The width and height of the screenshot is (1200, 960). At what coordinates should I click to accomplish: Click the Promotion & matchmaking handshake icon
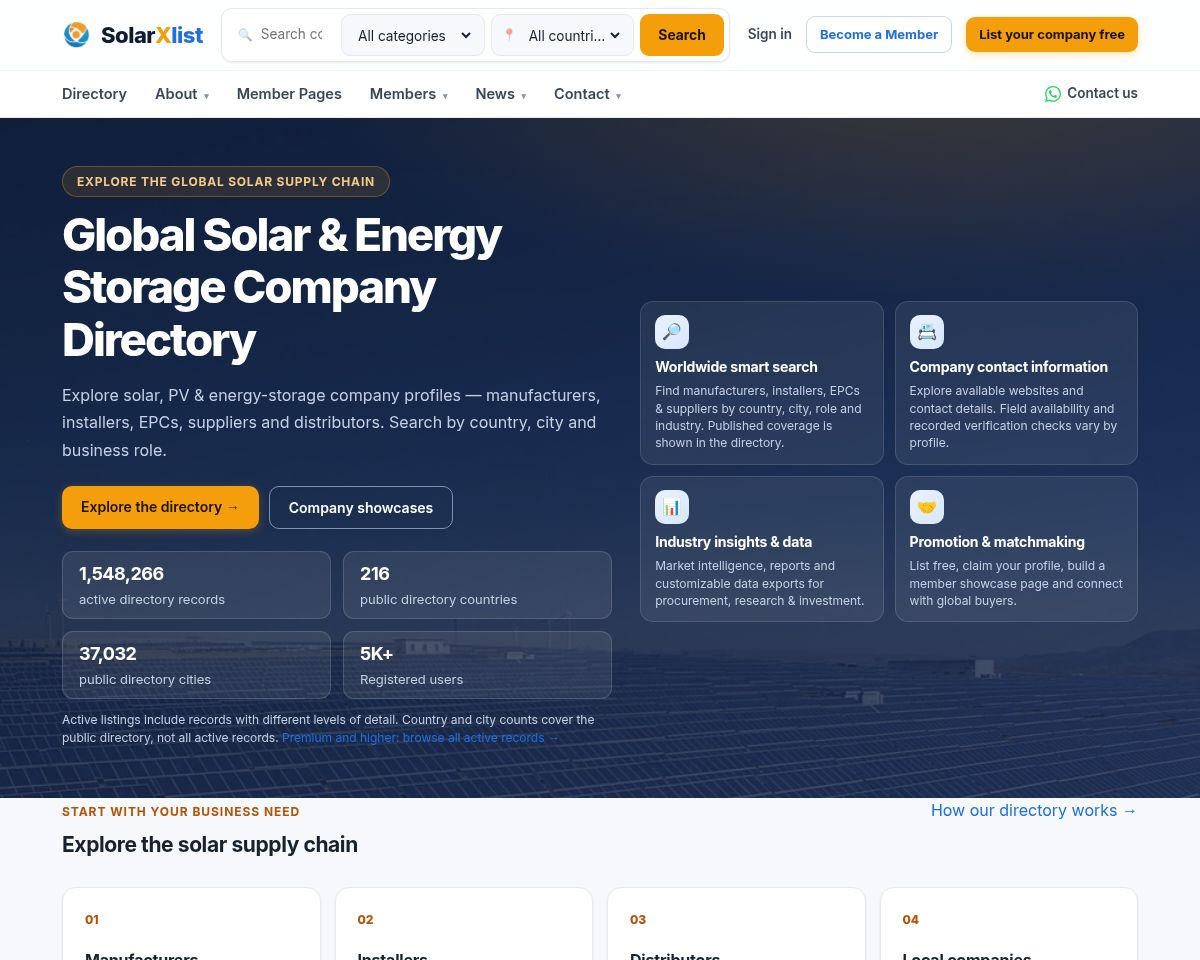tap(927, 507)
